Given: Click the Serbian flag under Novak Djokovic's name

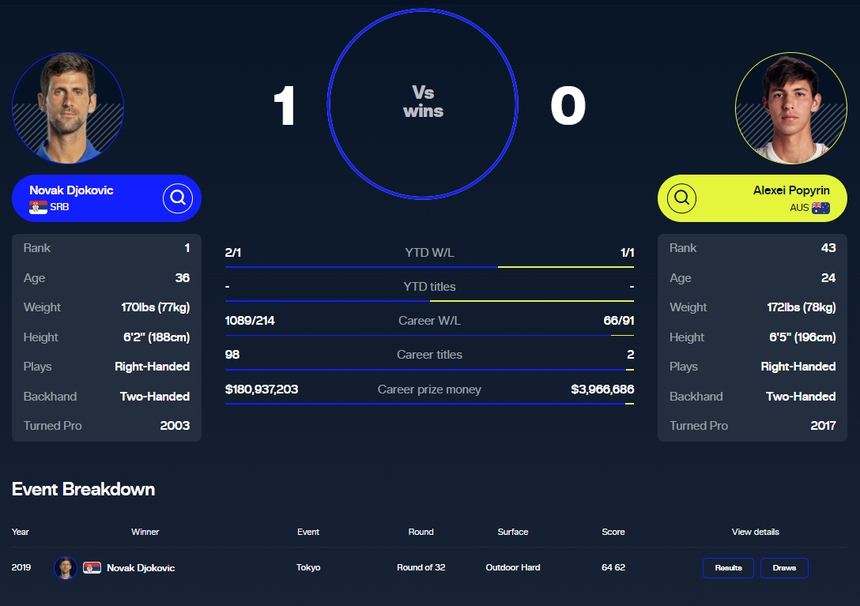Looking at the screenshot, I should tap(38, 208).
